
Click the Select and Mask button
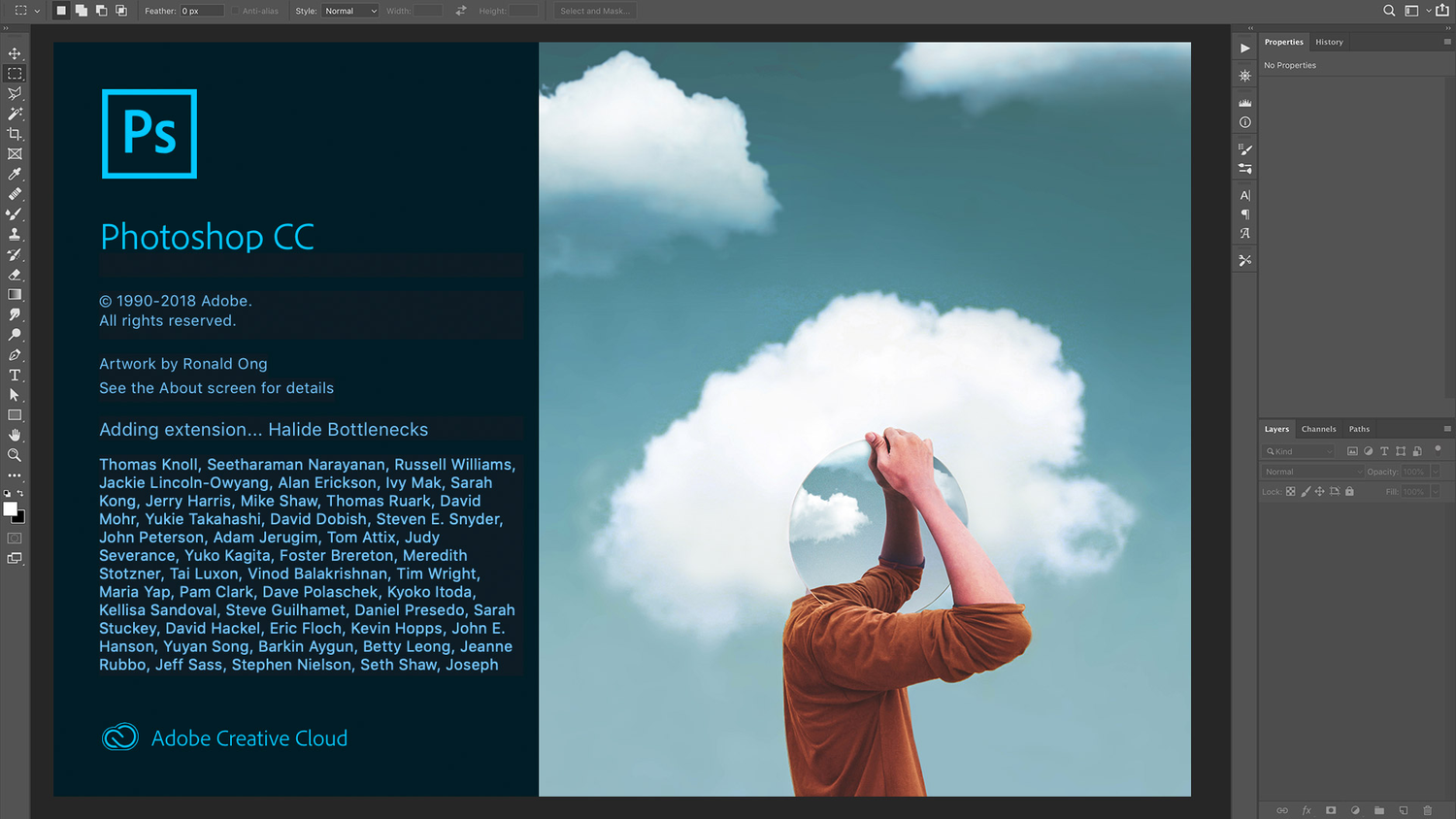[x=595, y=11]
